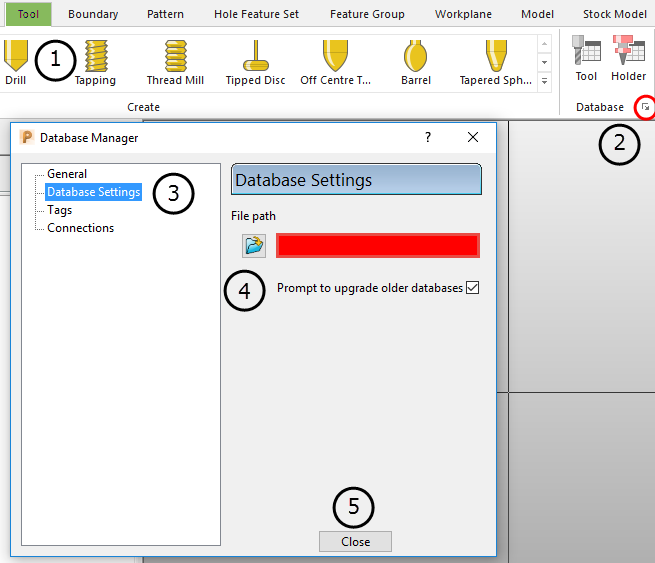Open the Hole Feature Set tab
This screenshot has width=655, height=563.
click(x=256, y=14)
